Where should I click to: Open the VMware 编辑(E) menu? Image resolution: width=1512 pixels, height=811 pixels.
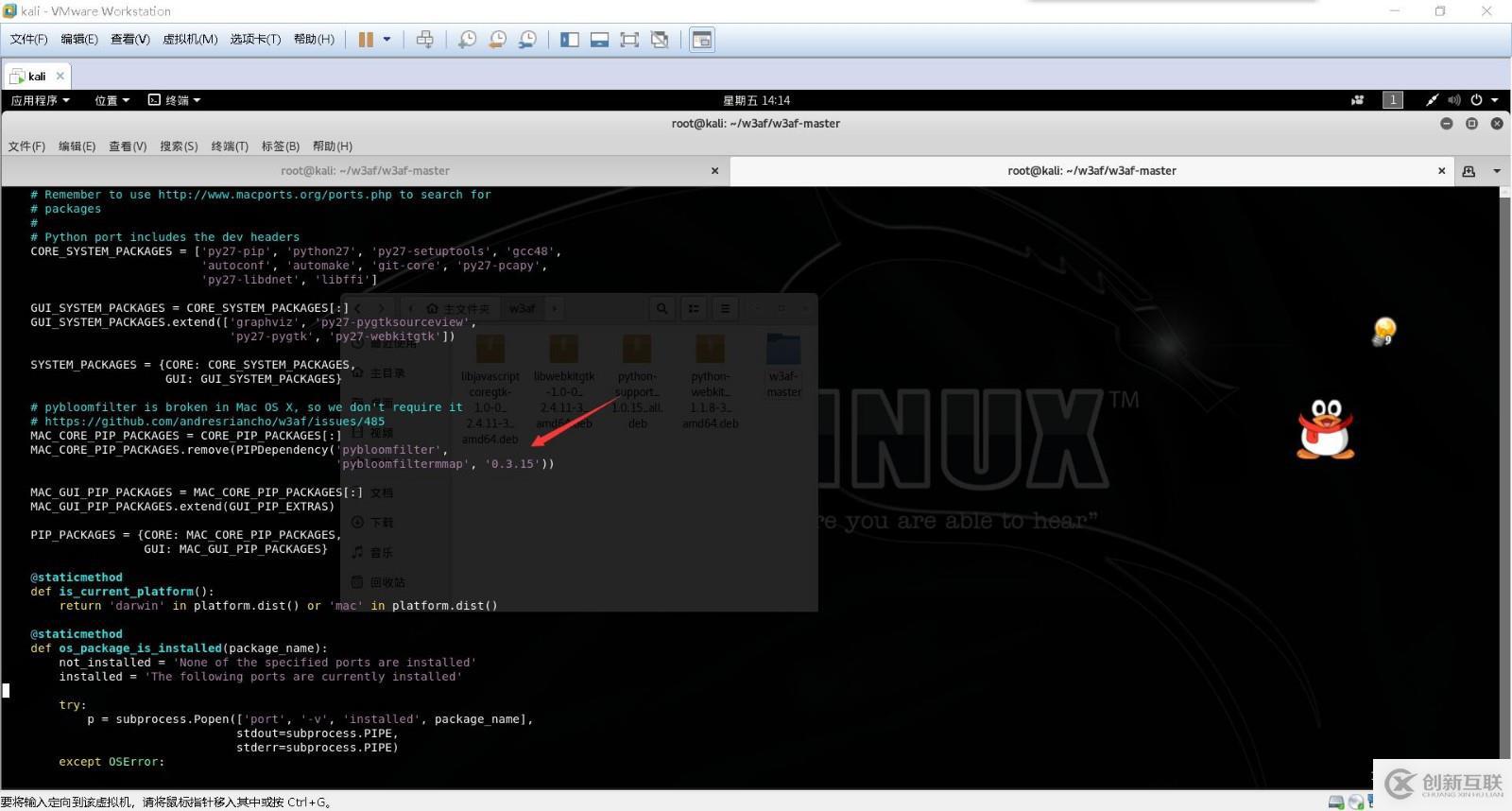click(78, 39)
